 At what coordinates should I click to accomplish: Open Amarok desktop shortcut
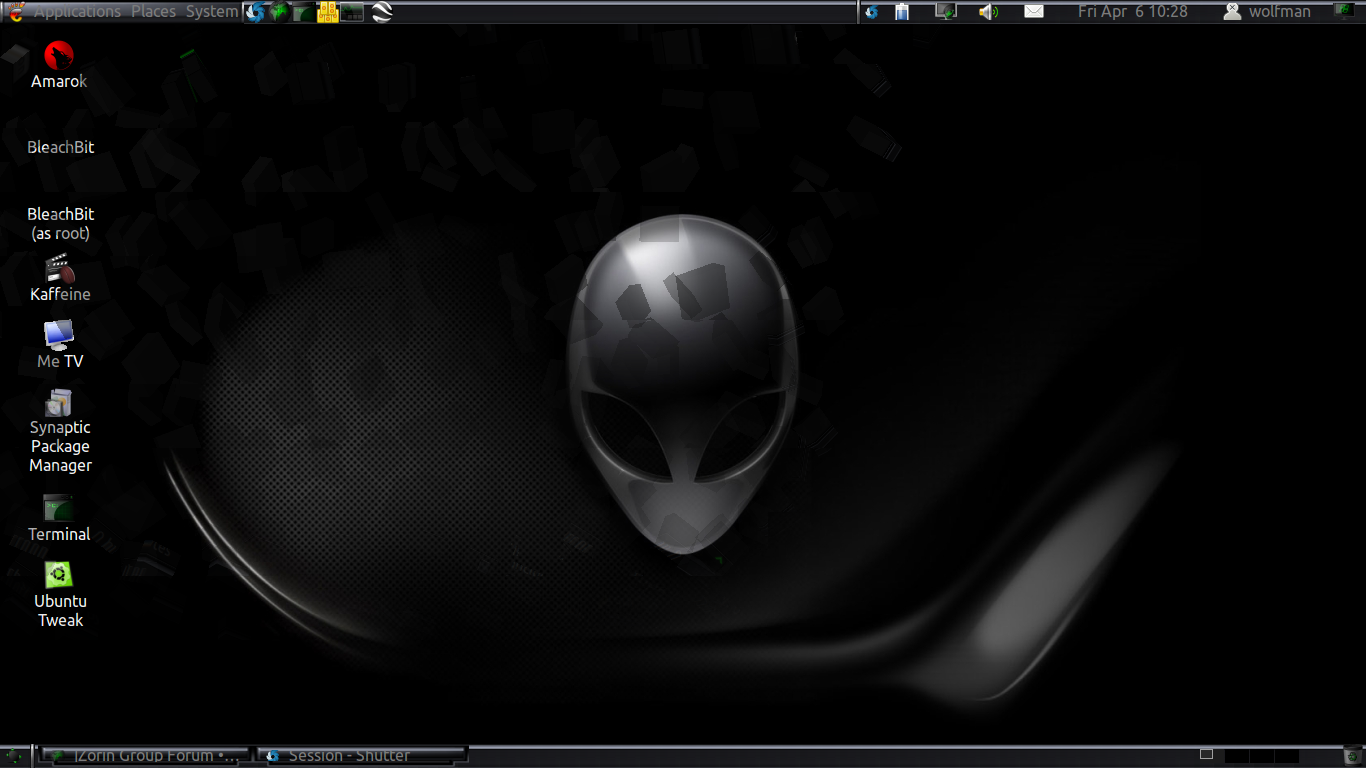tap(59, 66)
